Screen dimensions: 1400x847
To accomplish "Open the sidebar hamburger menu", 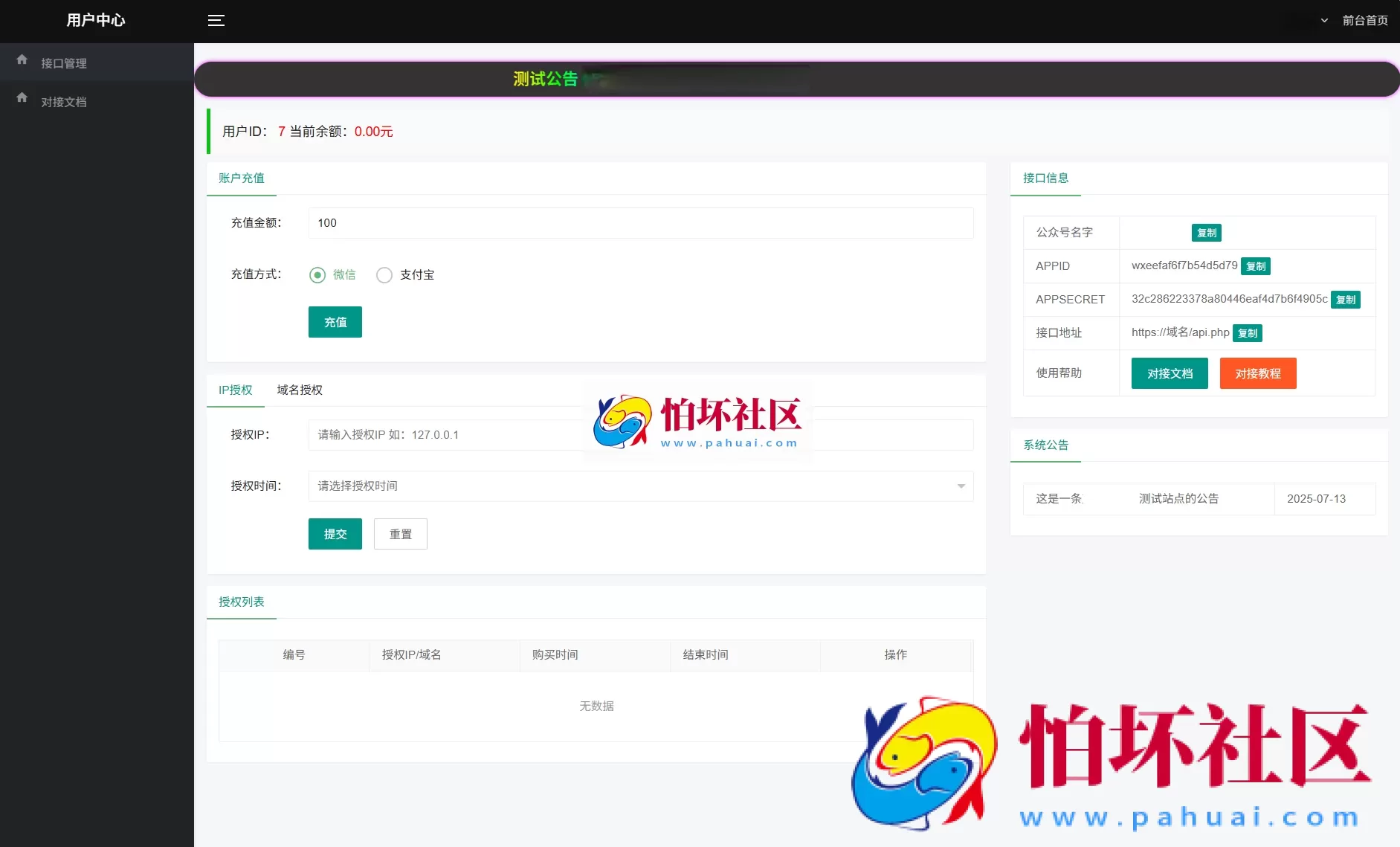I will [216, 21].
